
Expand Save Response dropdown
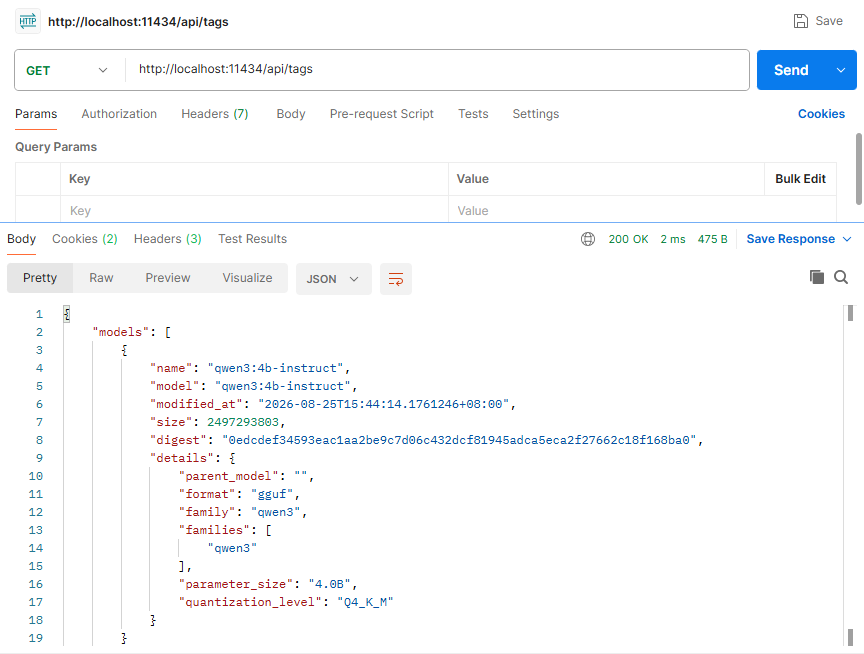pyautogui.click(x=847, y=239)
